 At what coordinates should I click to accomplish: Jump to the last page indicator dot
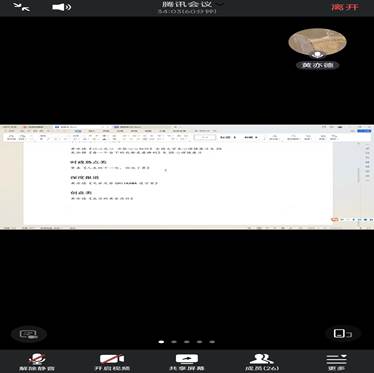click(x=212, y=342)
